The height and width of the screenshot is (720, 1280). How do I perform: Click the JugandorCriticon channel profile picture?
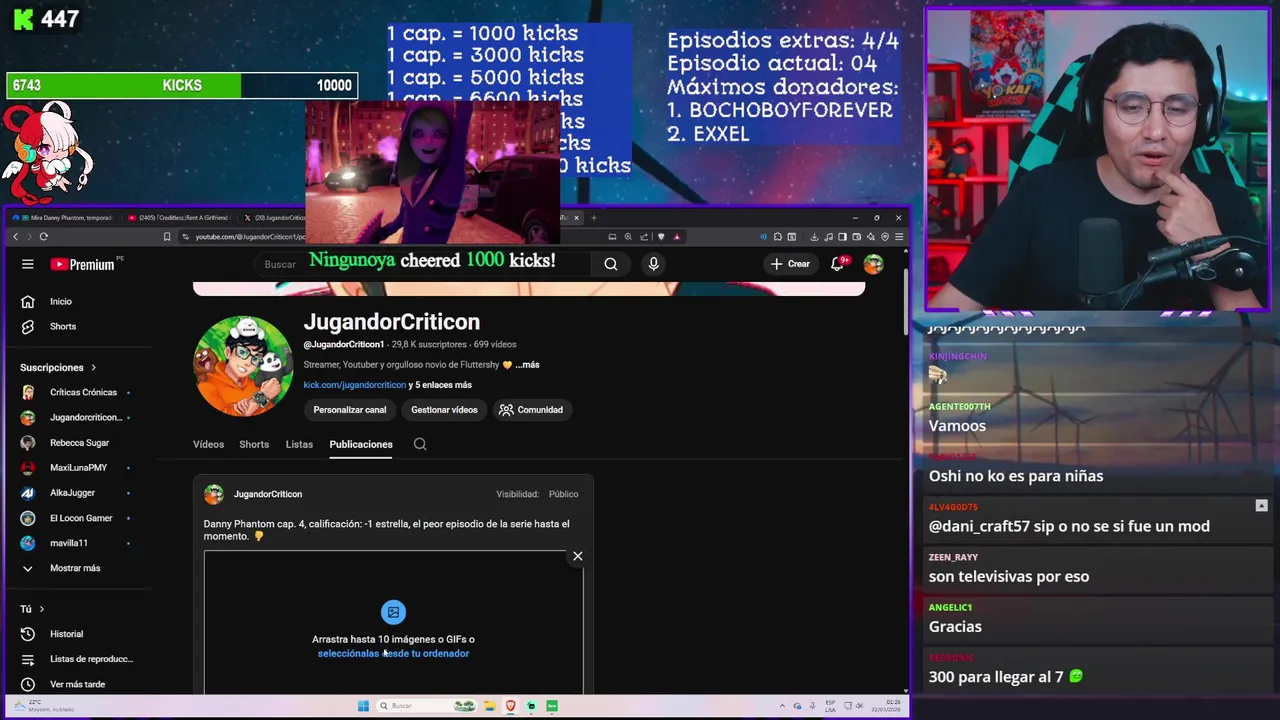point(243,366)
